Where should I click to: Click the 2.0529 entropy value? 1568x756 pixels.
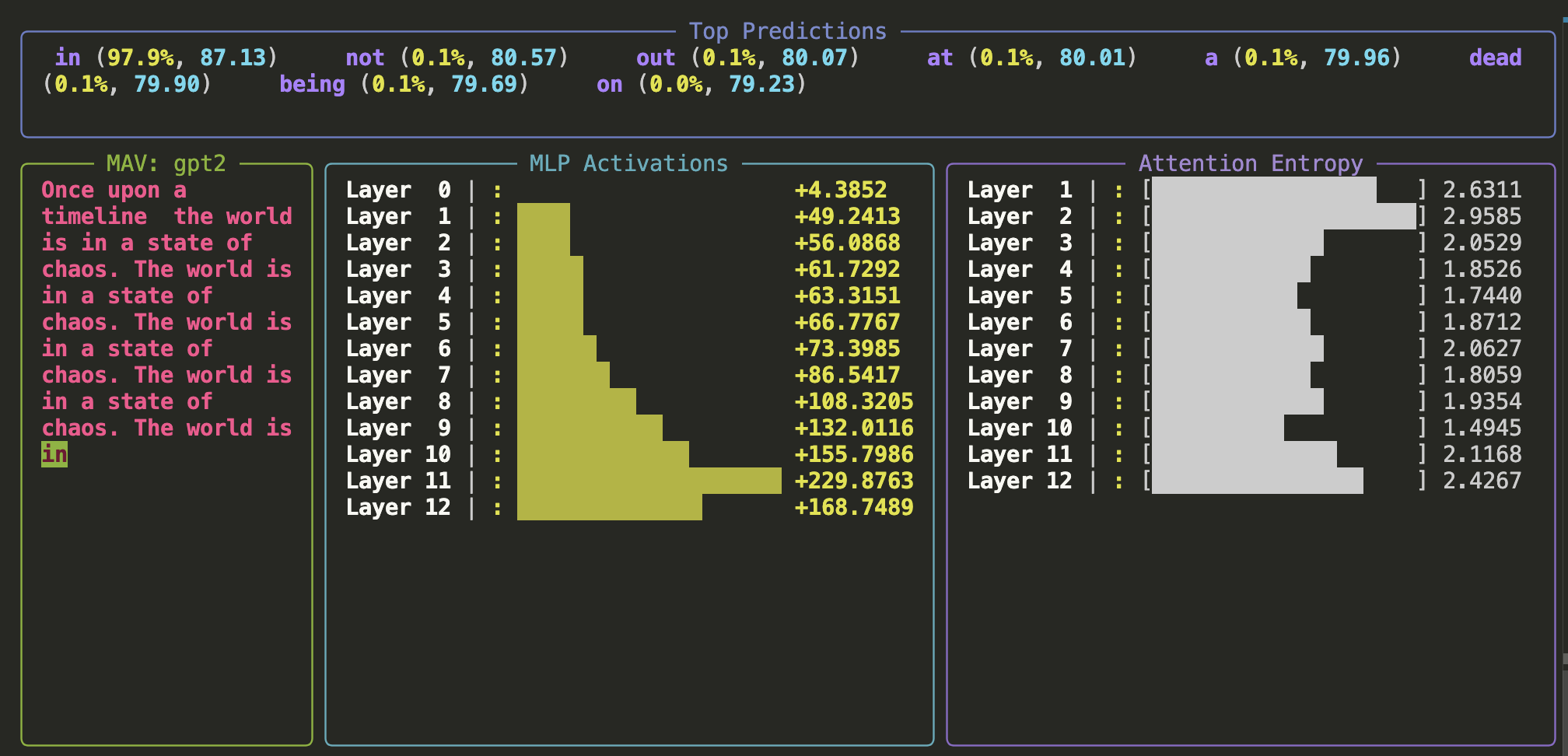[1482, 243]
